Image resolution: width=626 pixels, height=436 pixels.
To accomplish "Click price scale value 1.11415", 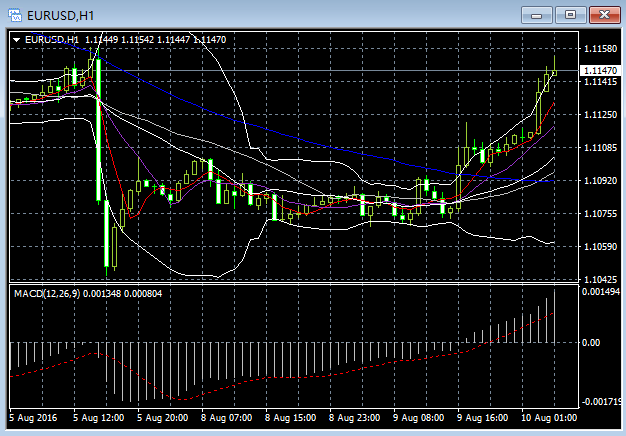I will [x=600, y=82].
